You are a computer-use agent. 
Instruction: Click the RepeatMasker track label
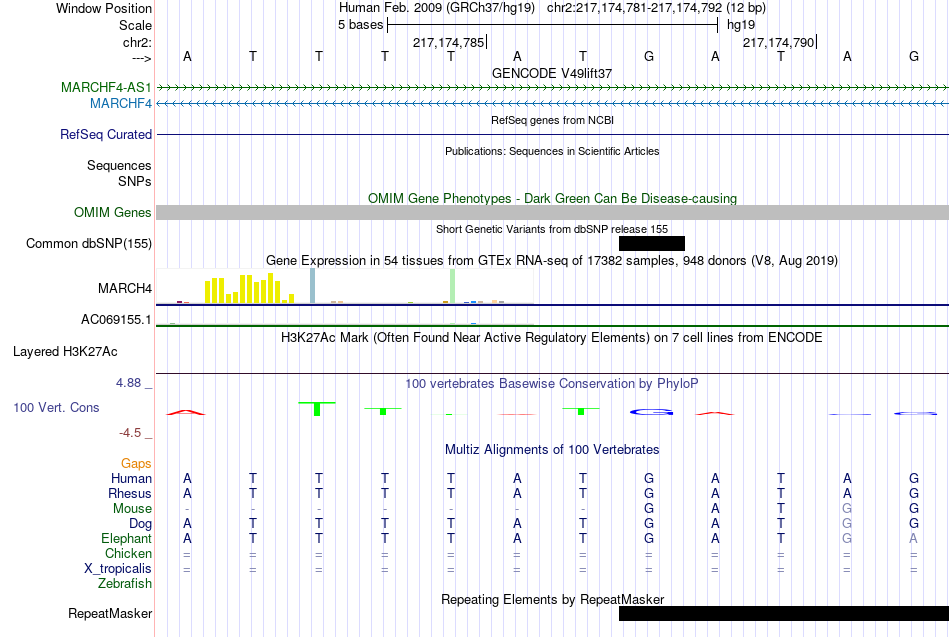coord(110,613)
